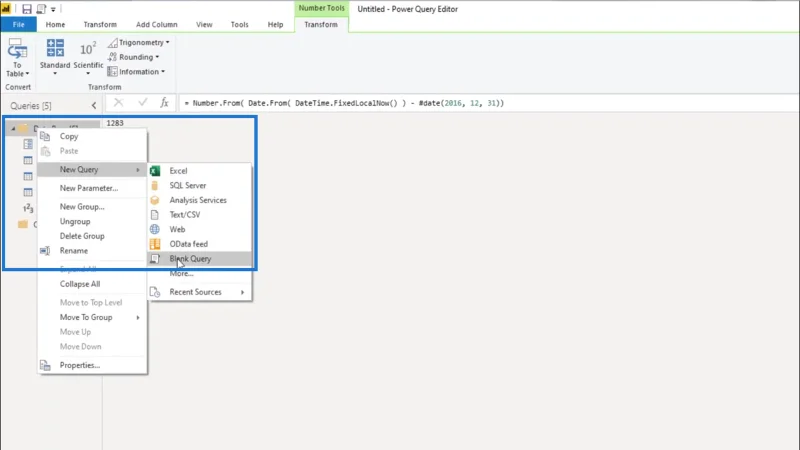This screenshot has height=450, width=800.
Task: Click the Web globe icon
Action: coord(155,230)
